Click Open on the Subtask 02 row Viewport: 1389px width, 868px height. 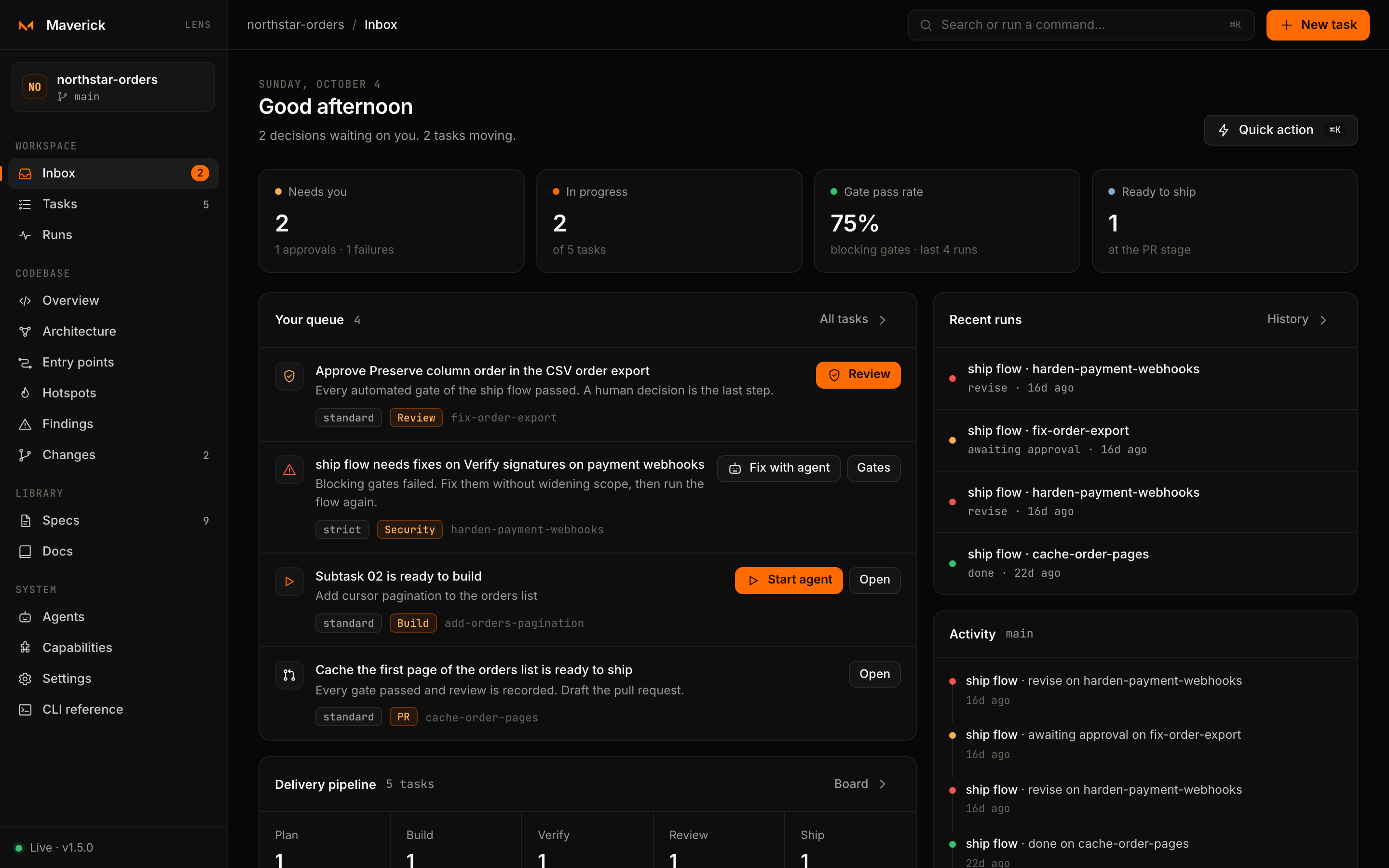click(x=874, y=581)
